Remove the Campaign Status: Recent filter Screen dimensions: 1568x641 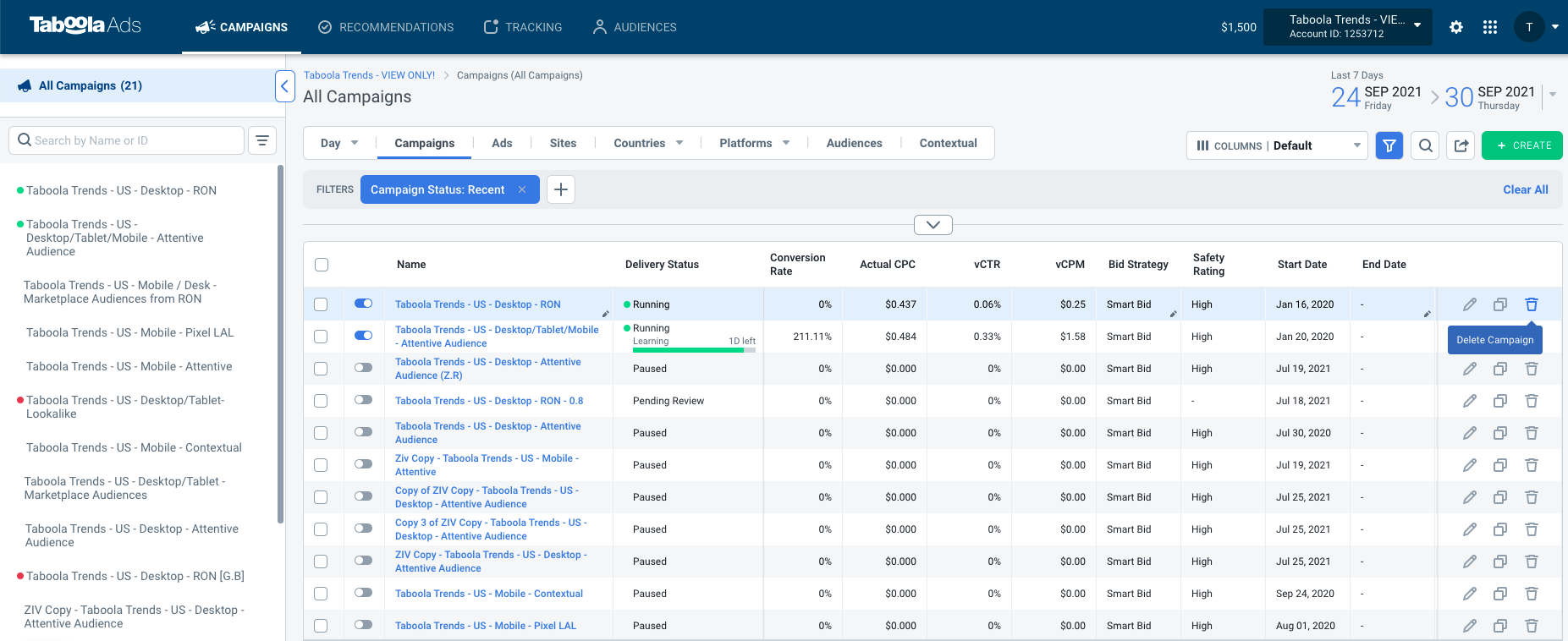[x=522, y=189]
